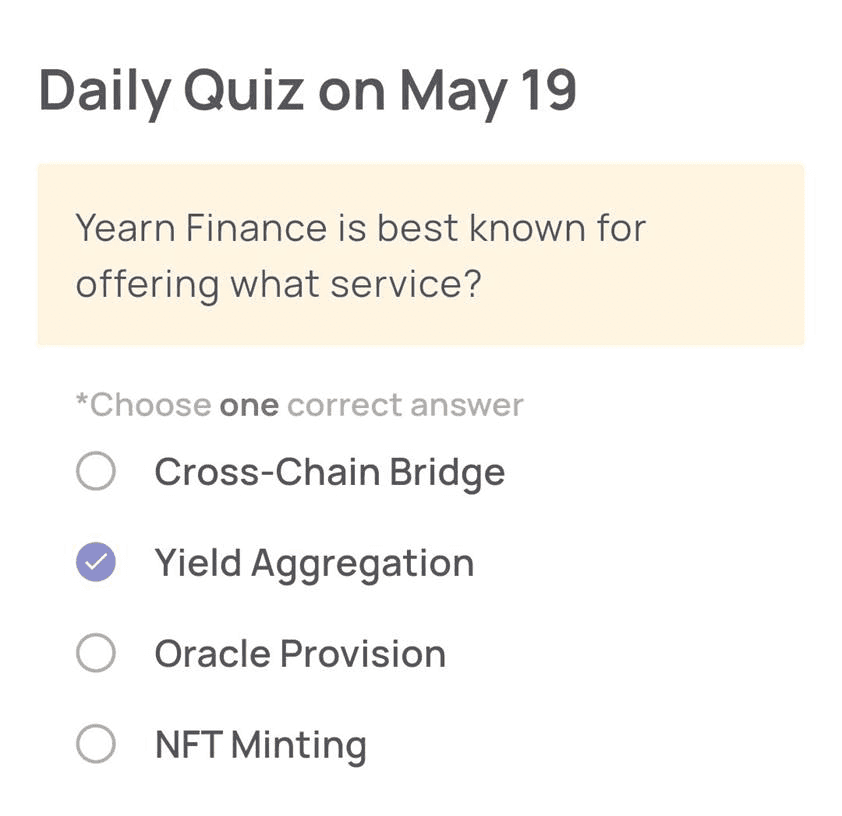Viewport: 842px width, 816px height.
Task: Click the "Yield Aggregation" answer label
Action: (314, 564)
